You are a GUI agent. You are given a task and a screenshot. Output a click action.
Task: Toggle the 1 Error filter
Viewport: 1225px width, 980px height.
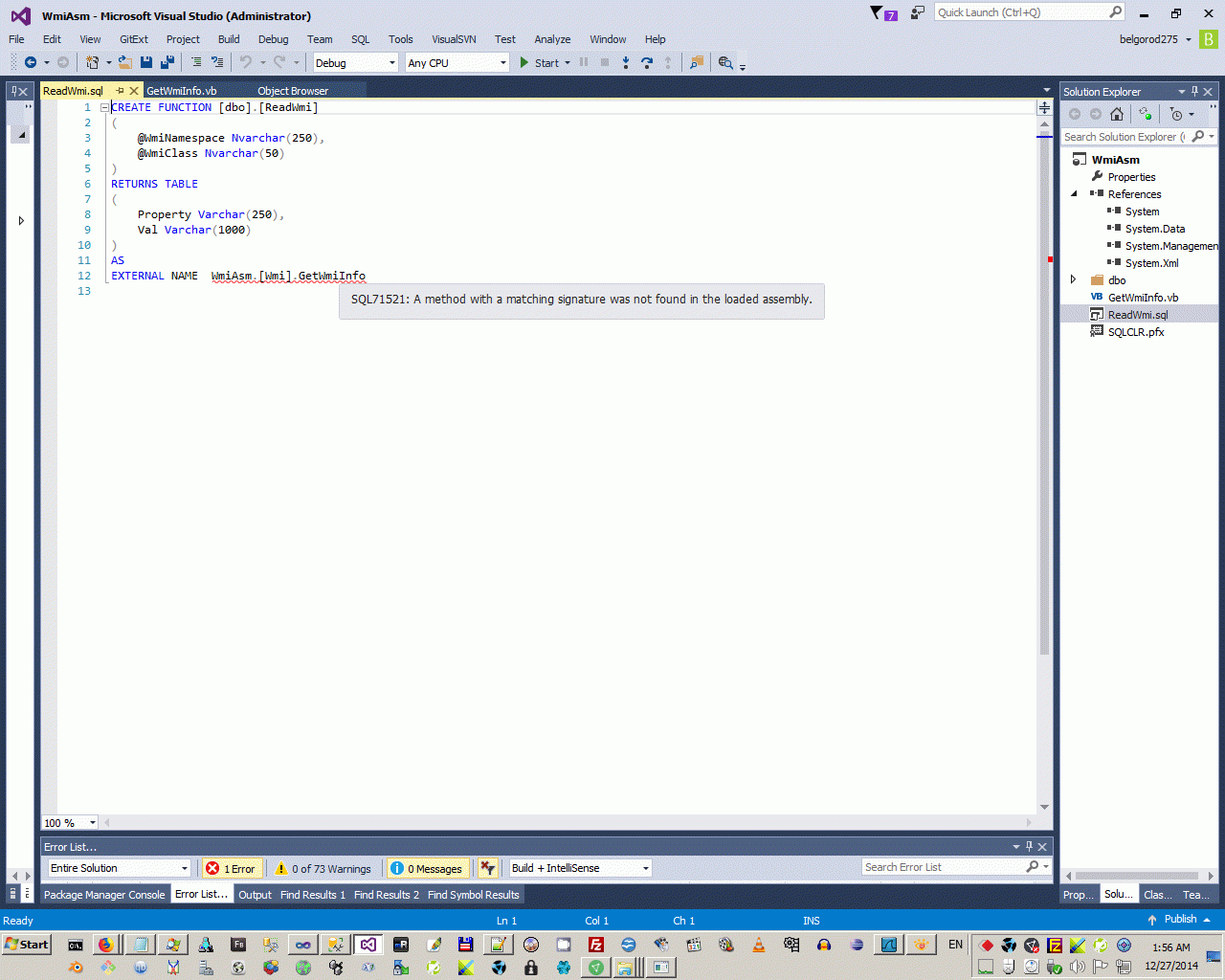[x=231, y=868]
